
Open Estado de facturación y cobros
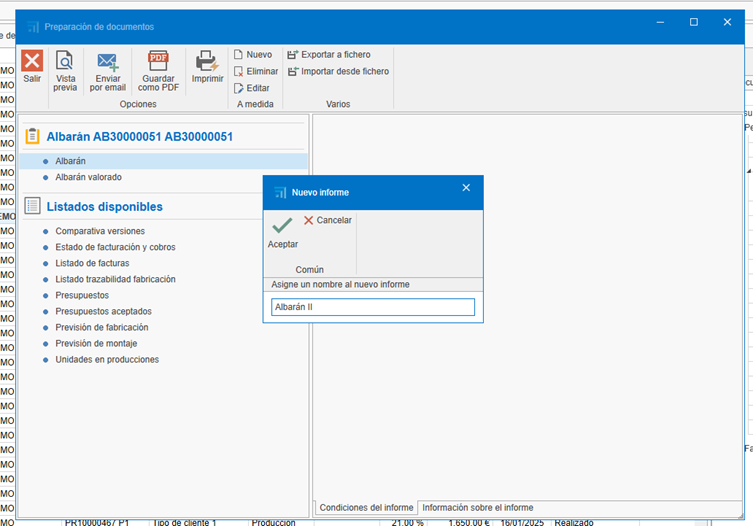(x=115, y=247)
